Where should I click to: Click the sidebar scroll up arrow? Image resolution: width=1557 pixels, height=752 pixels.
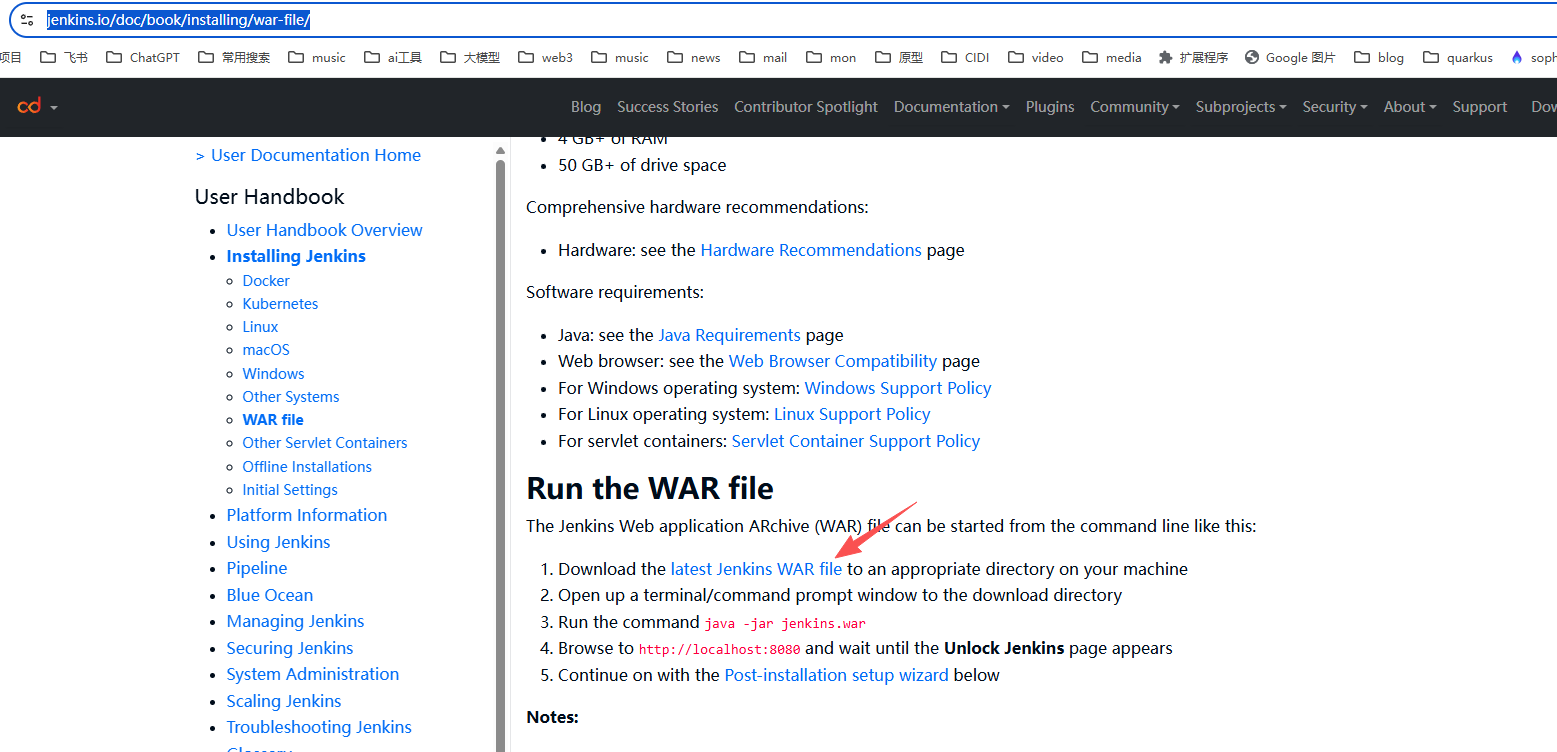pyautogui.click(x=501, y=151)
